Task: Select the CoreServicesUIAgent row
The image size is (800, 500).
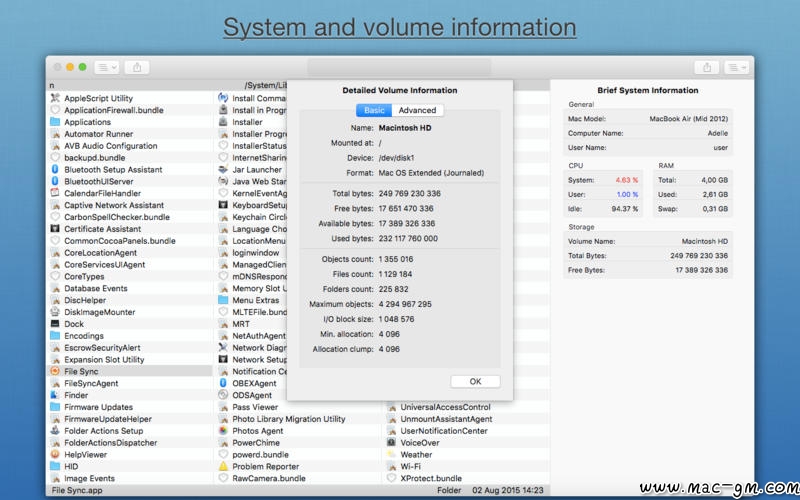Action: tap(130, 264)
